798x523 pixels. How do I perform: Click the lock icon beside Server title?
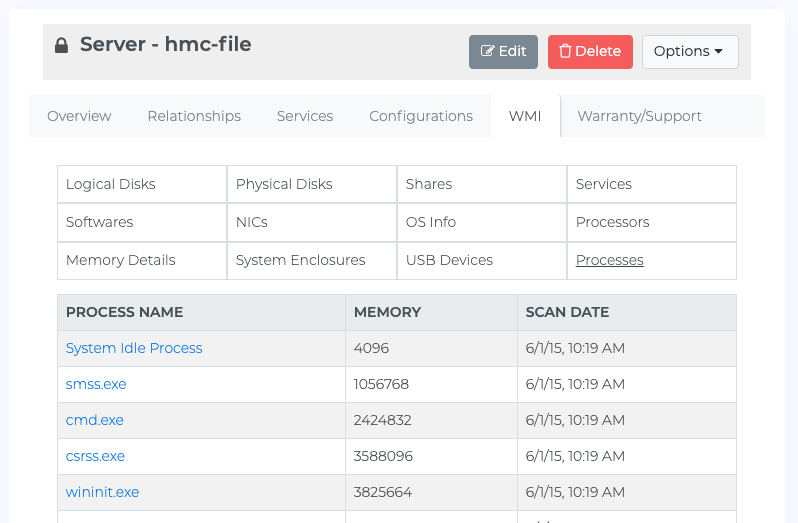(x=62, y=45)
